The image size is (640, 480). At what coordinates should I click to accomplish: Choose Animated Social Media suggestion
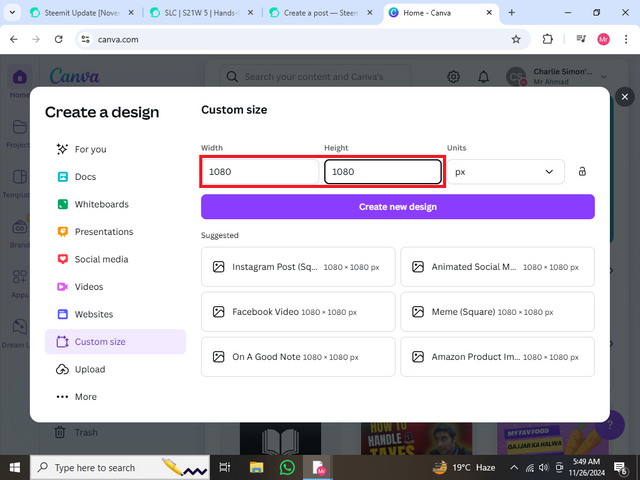coord(498,267)
